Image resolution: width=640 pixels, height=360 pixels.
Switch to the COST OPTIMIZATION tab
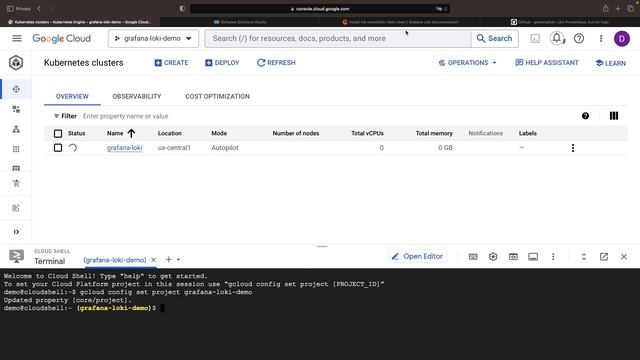coord(217,96)
